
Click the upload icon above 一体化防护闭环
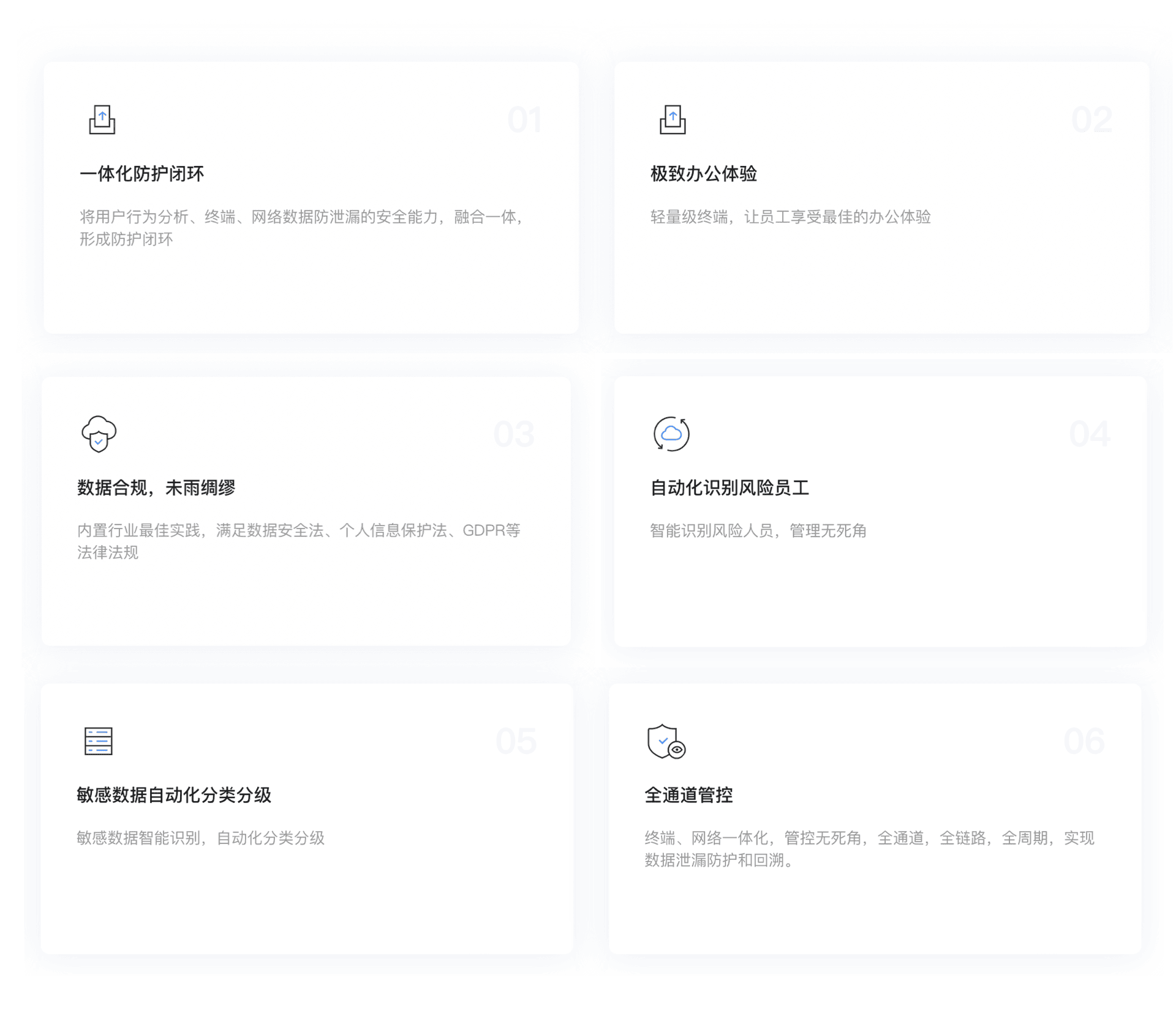[102, 119]
